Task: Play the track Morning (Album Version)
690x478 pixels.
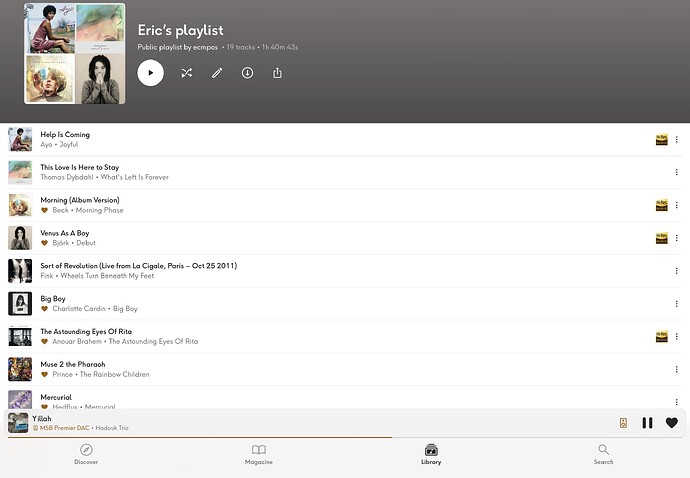Action: [x=80, y=200]
